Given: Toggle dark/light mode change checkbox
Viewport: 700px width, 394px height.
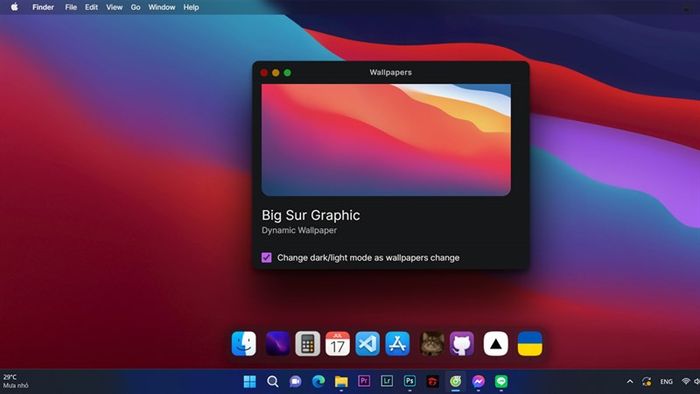Looking at the screenshot, I should point(267,257).
